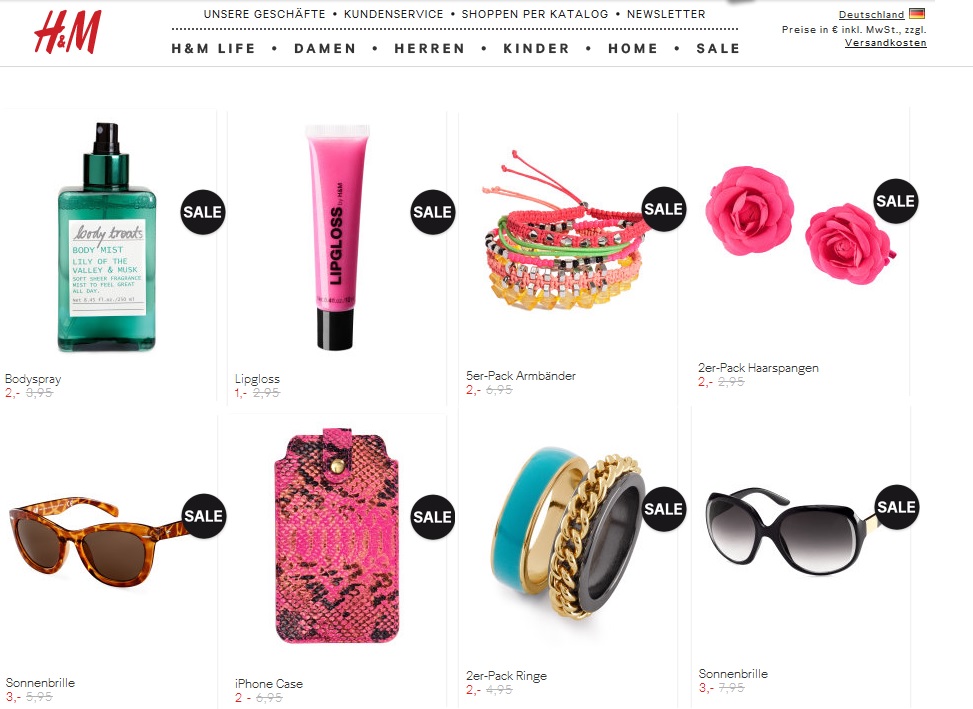
Task: Click SALE badge next to pink hair clips
Action: (895, 201)
